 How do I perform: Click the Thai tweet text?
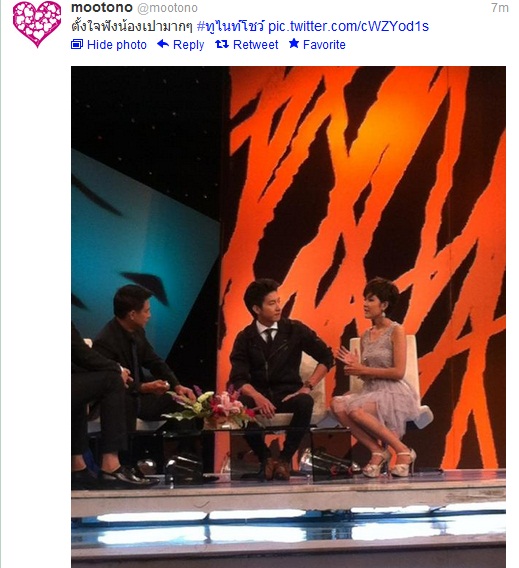click(132, 26)
